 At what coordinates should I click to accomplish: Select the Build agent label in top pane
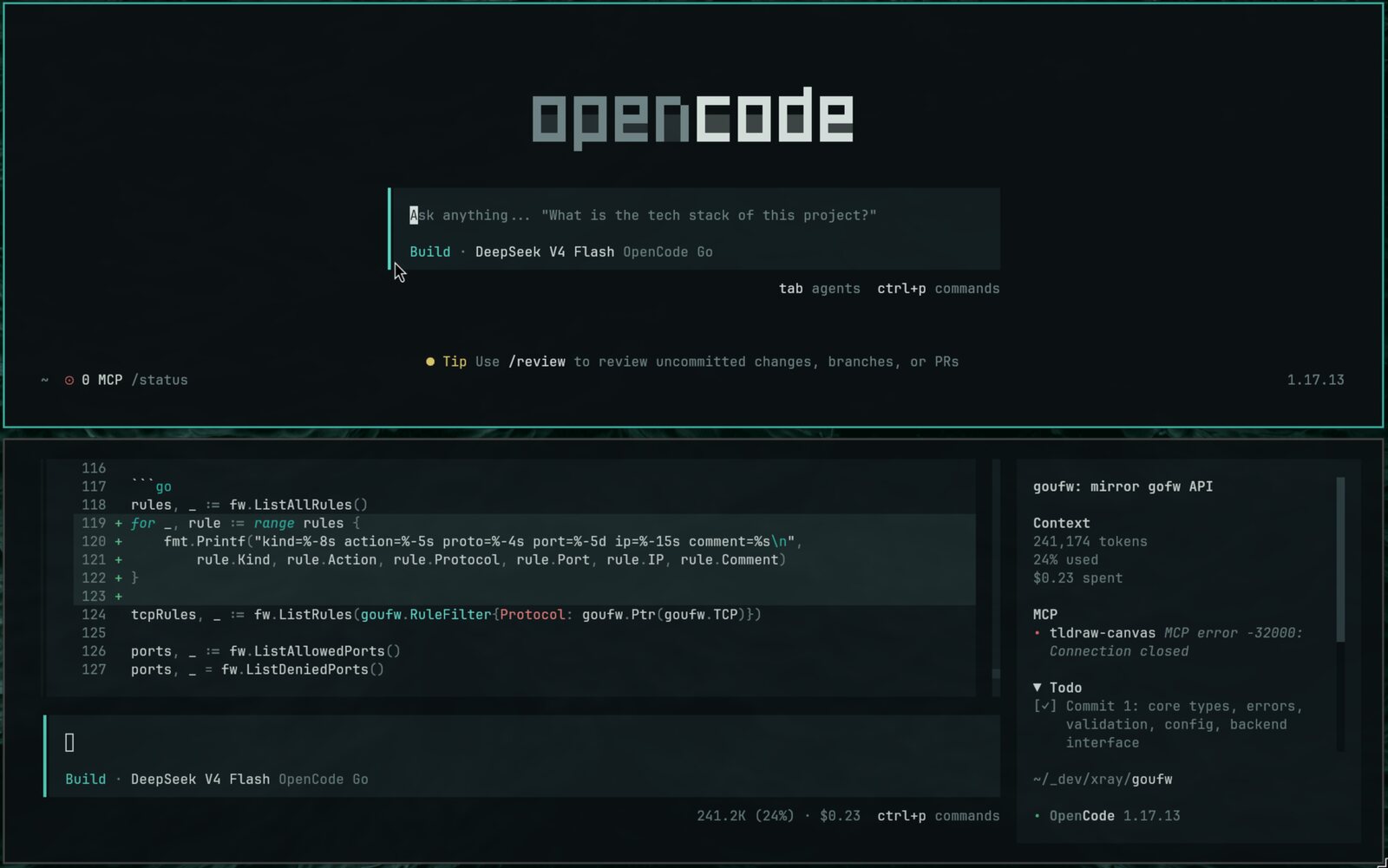tap(430, 251)
